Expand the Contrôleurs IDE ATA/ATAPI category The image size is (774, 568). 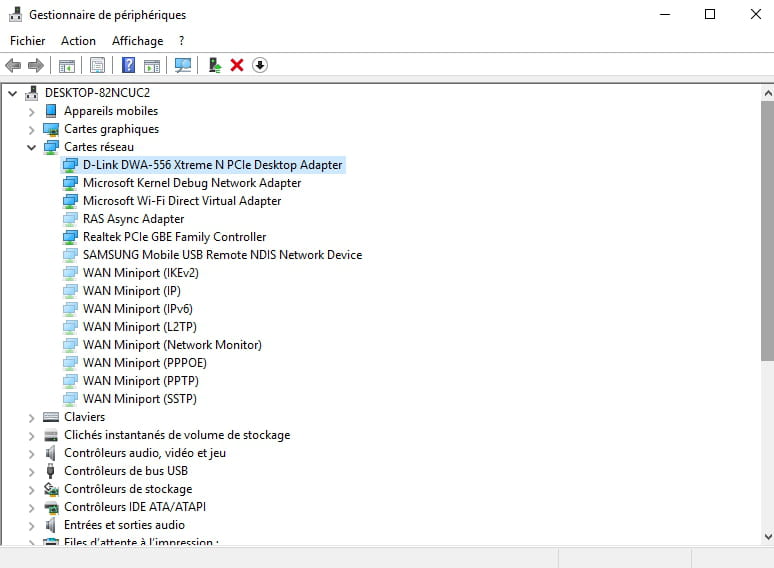[32, 508]
